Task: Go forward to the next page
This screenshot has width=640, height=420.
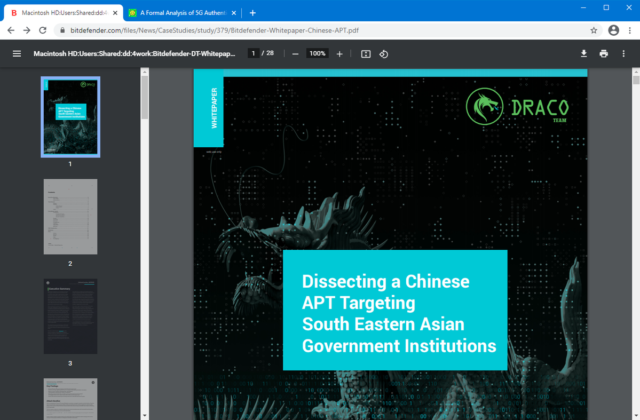Action: click(x=27, y=30)
